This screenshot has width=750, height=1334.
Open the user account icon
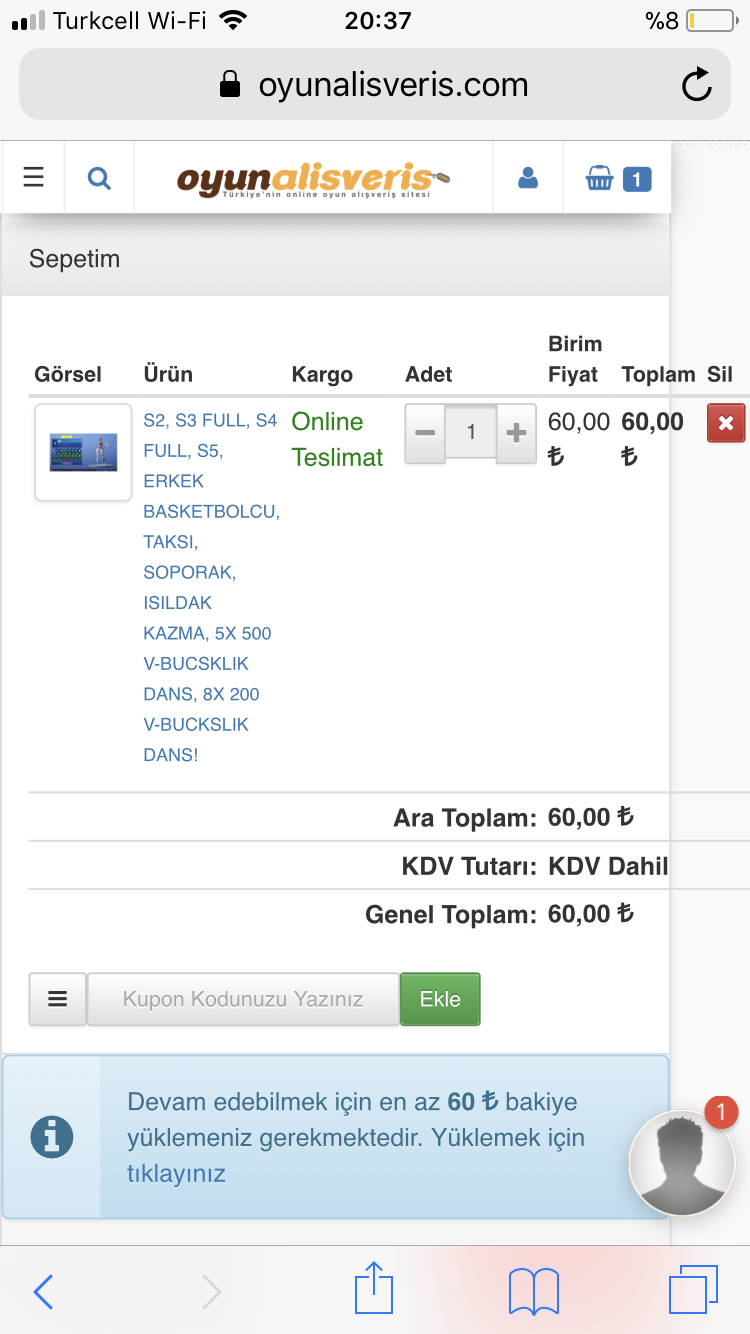pos(528,178)
